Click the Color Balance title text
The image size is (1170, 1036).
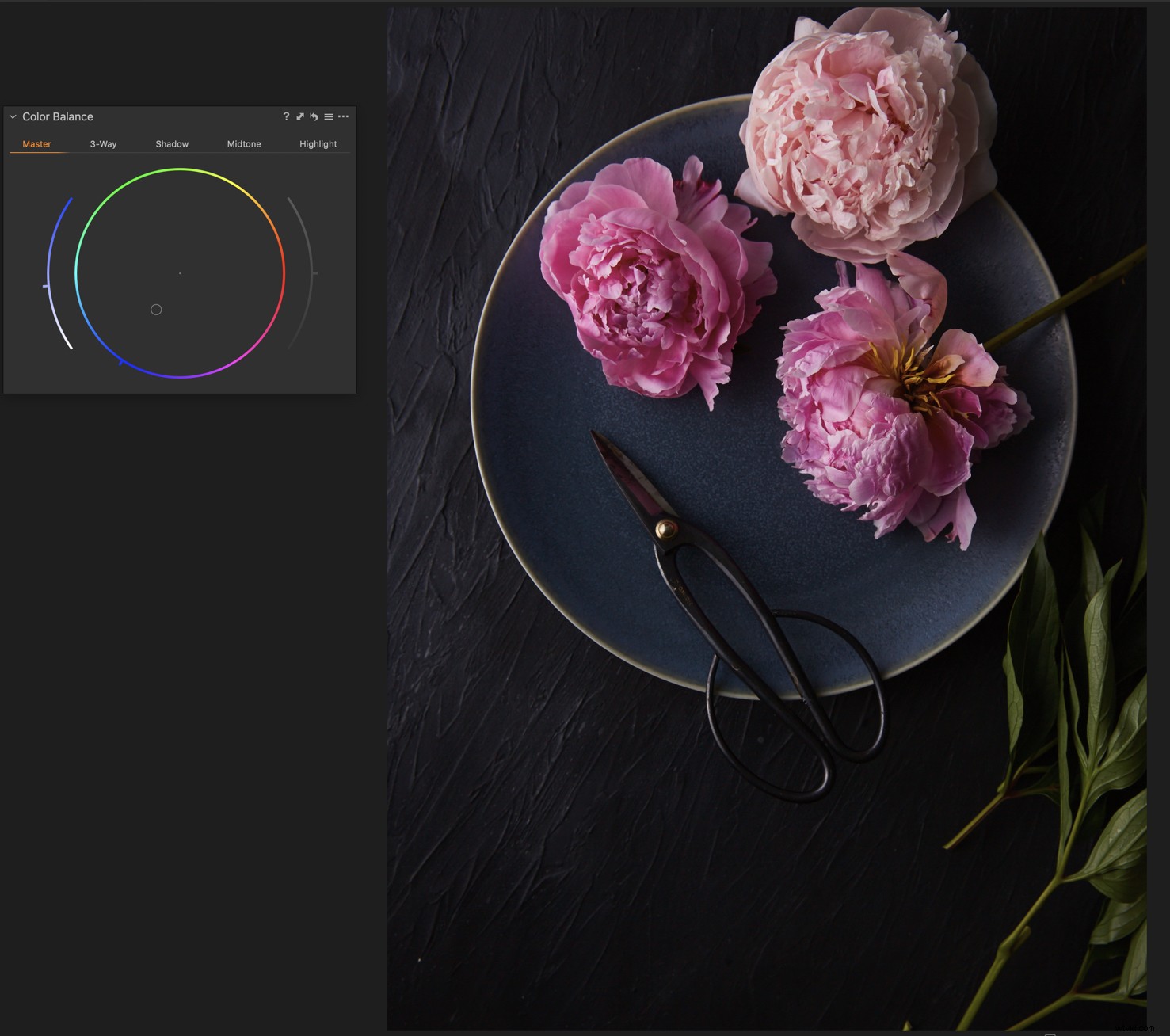click(x=58, y=116)
